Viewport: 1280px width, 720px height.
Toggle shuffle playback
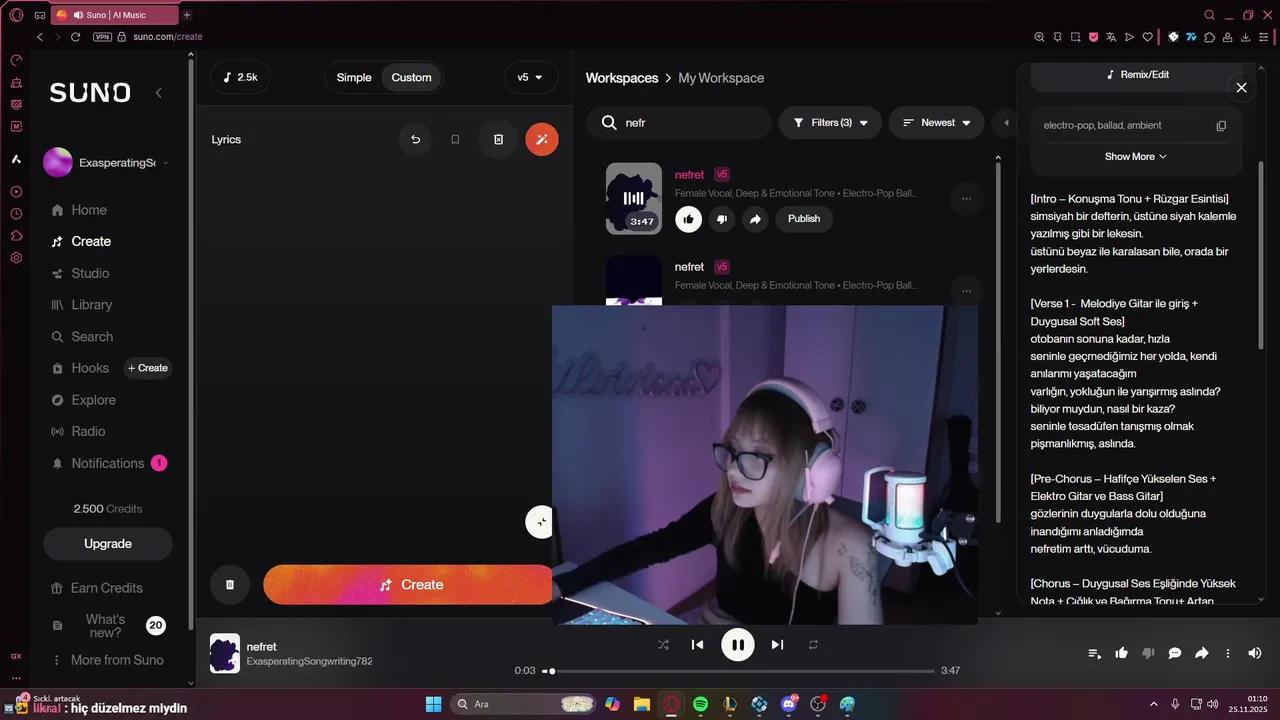[663, 645]
